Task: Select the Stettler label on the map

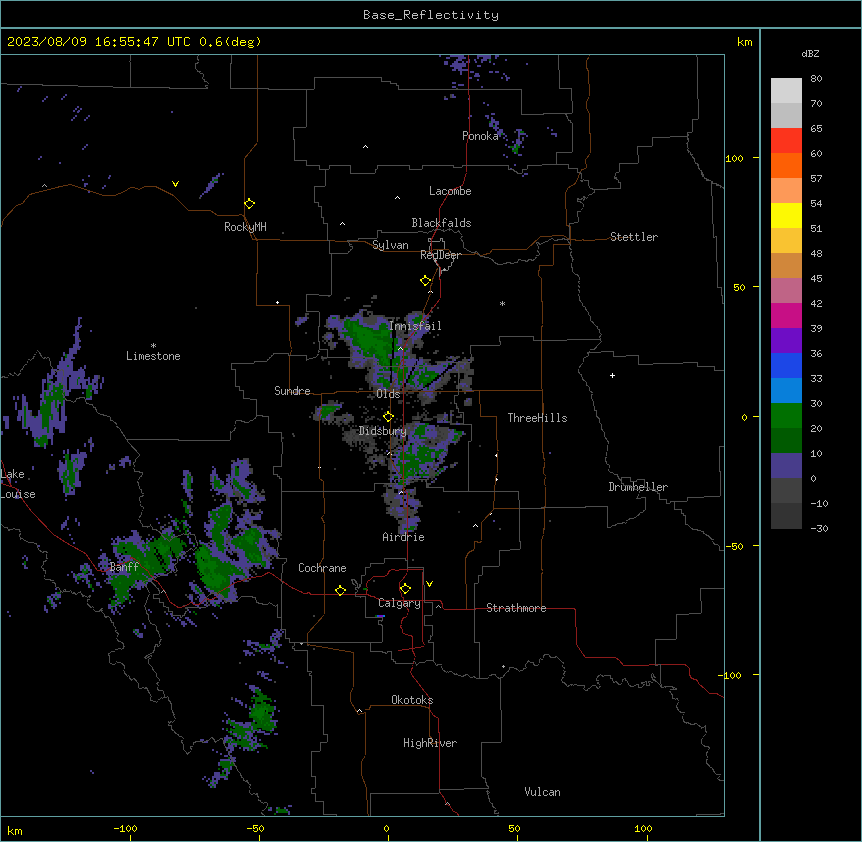Action: pyautogui.click(x=634, y=237)
